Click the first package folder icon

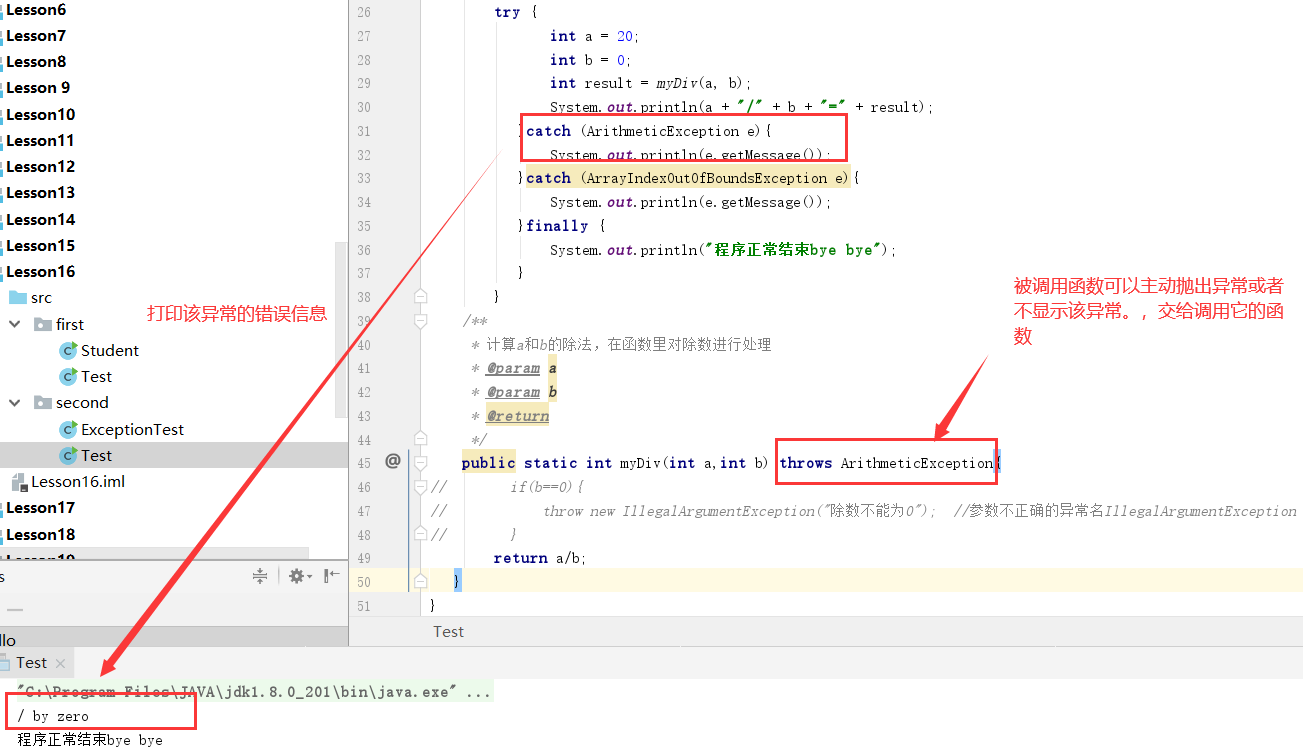pos(43,324)
